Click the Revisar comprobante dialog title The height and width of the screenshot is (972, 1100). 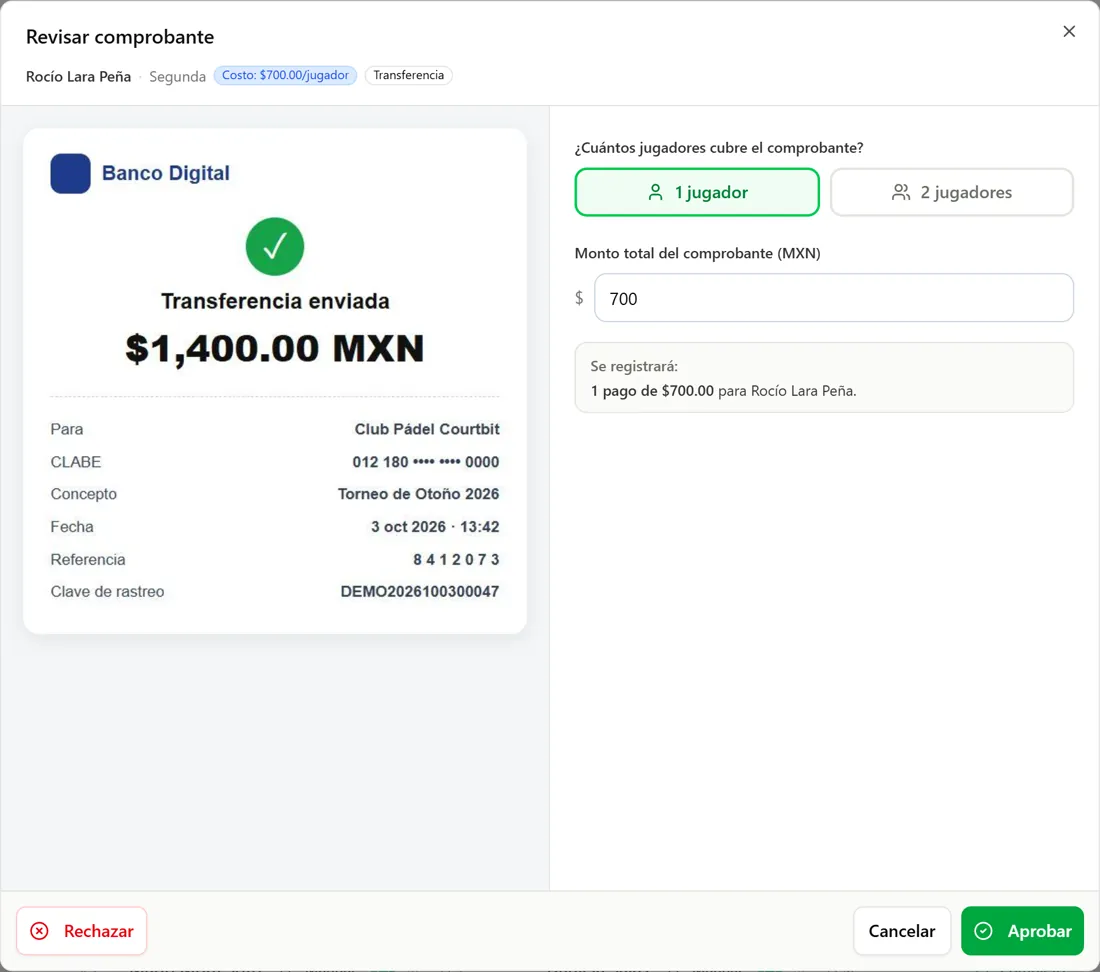click(120, 36)
